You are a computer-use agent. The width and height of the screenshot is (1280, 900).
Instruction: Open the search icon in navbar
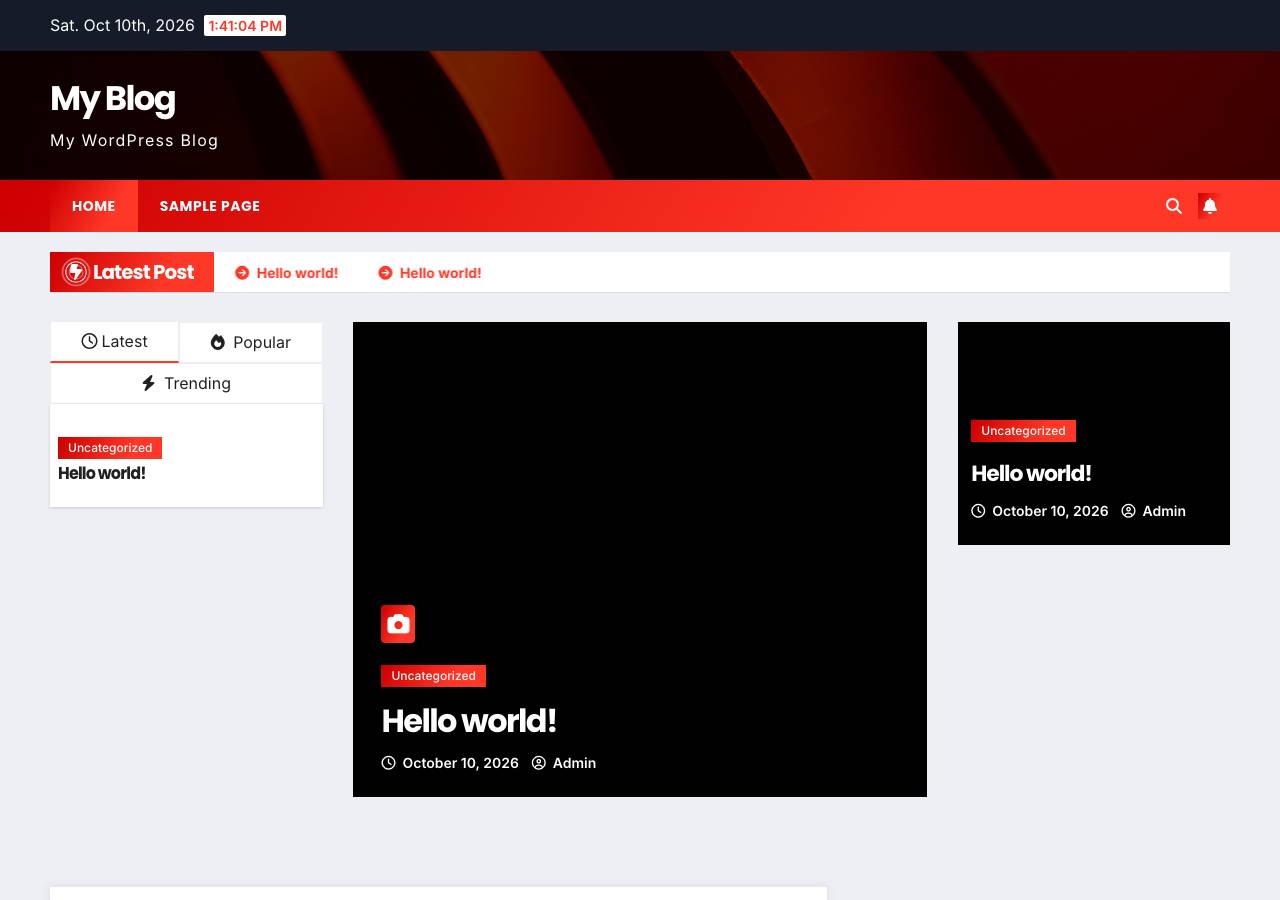pos(1174,206)
